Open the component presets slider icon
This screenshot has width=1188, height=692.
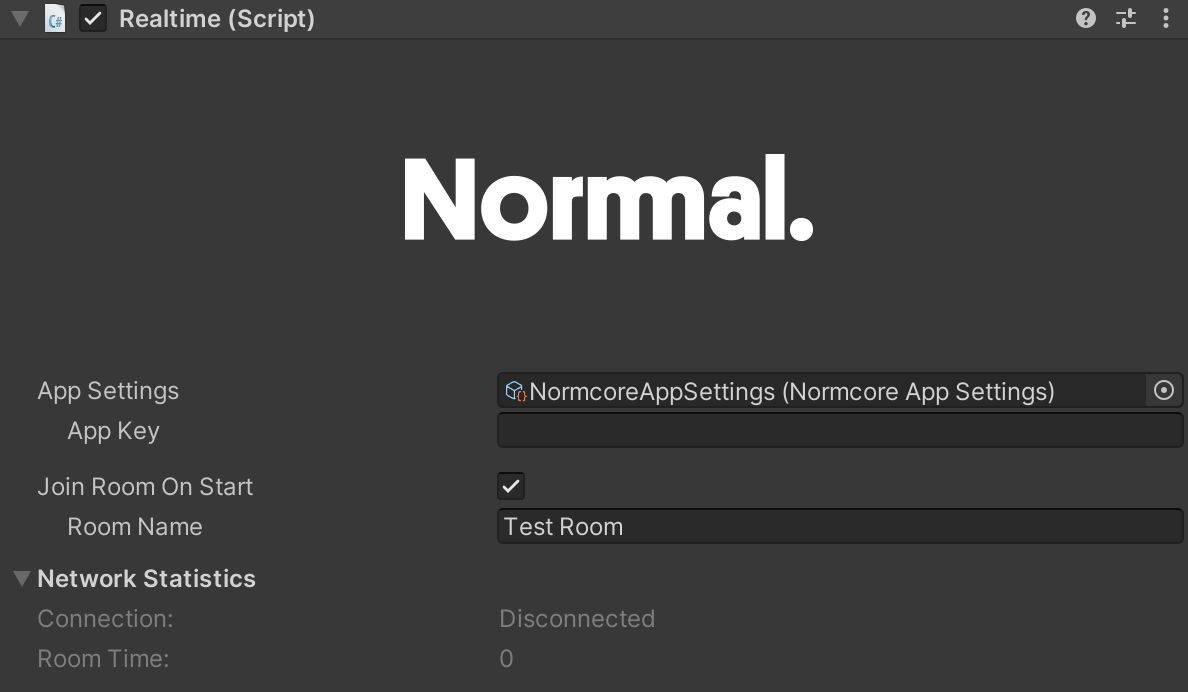click(1126, 18)
